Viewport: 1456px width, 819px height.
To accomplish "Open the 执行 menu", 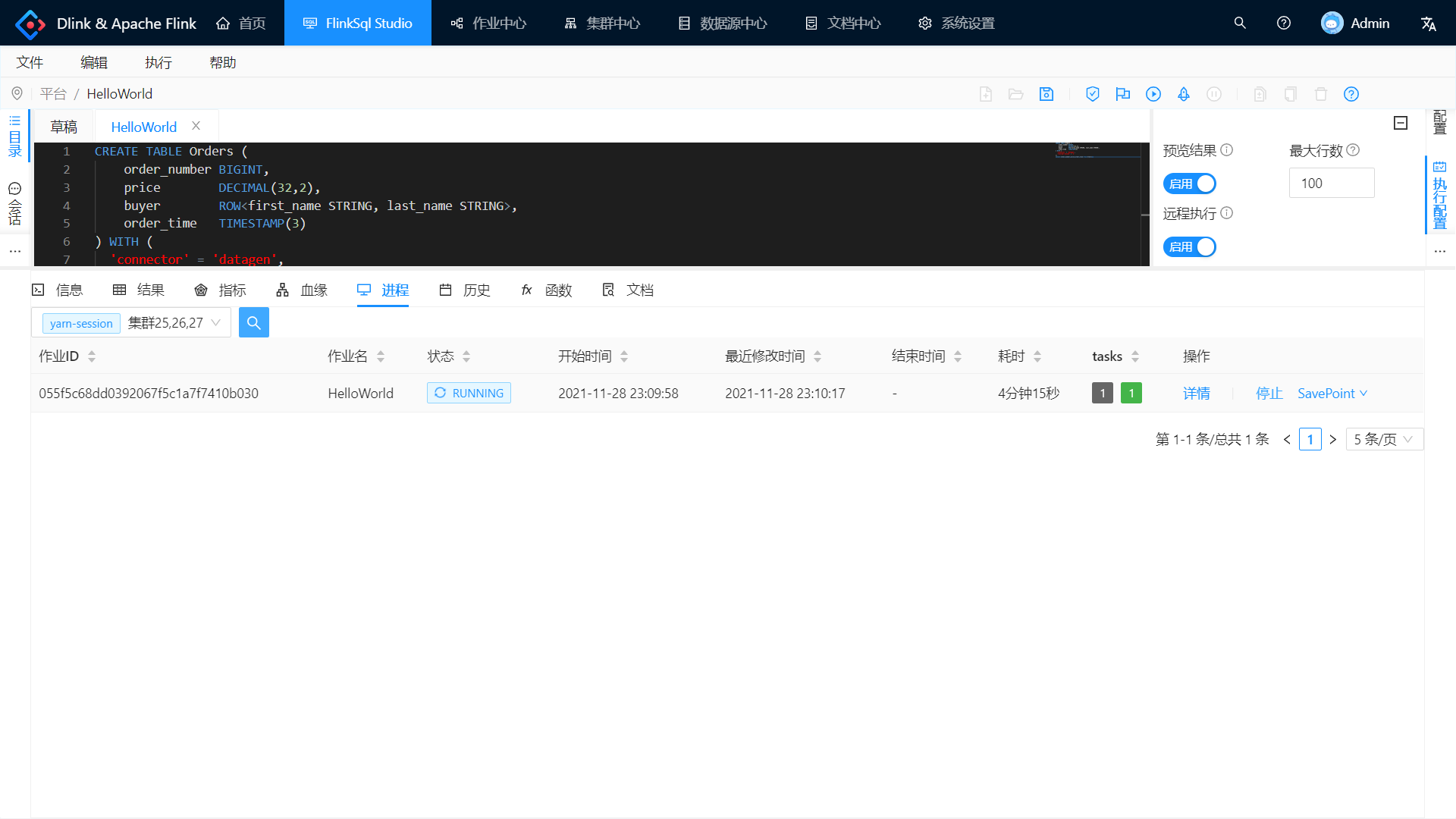I will point(158,62).
